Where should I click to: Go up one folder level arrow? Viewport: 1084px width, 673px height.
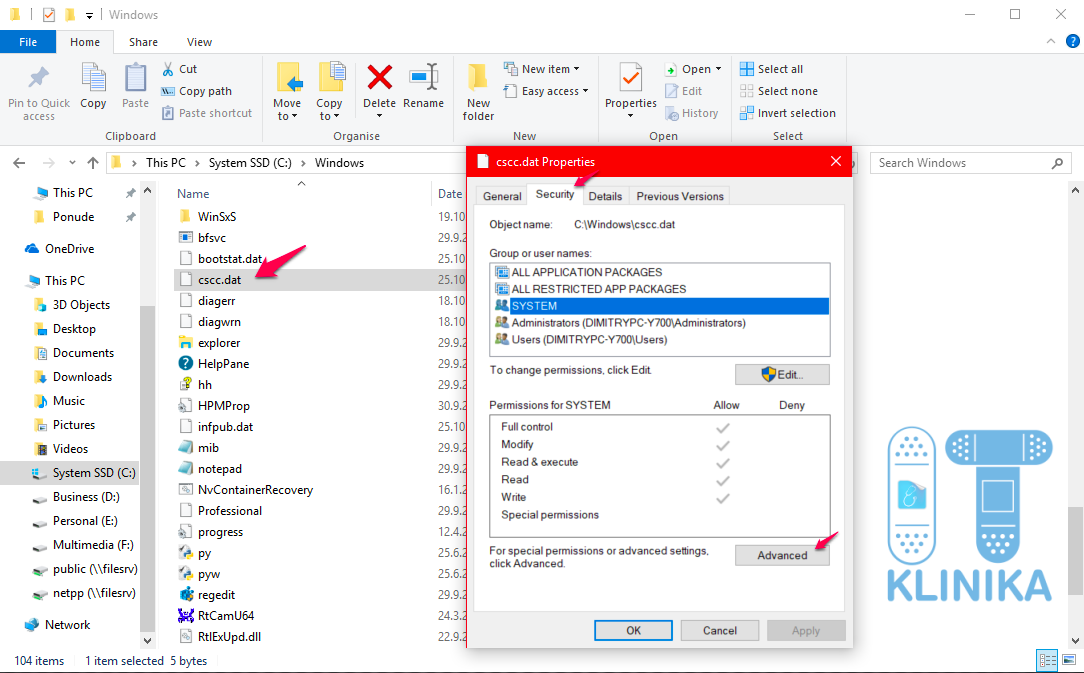[x=93, y=163]
